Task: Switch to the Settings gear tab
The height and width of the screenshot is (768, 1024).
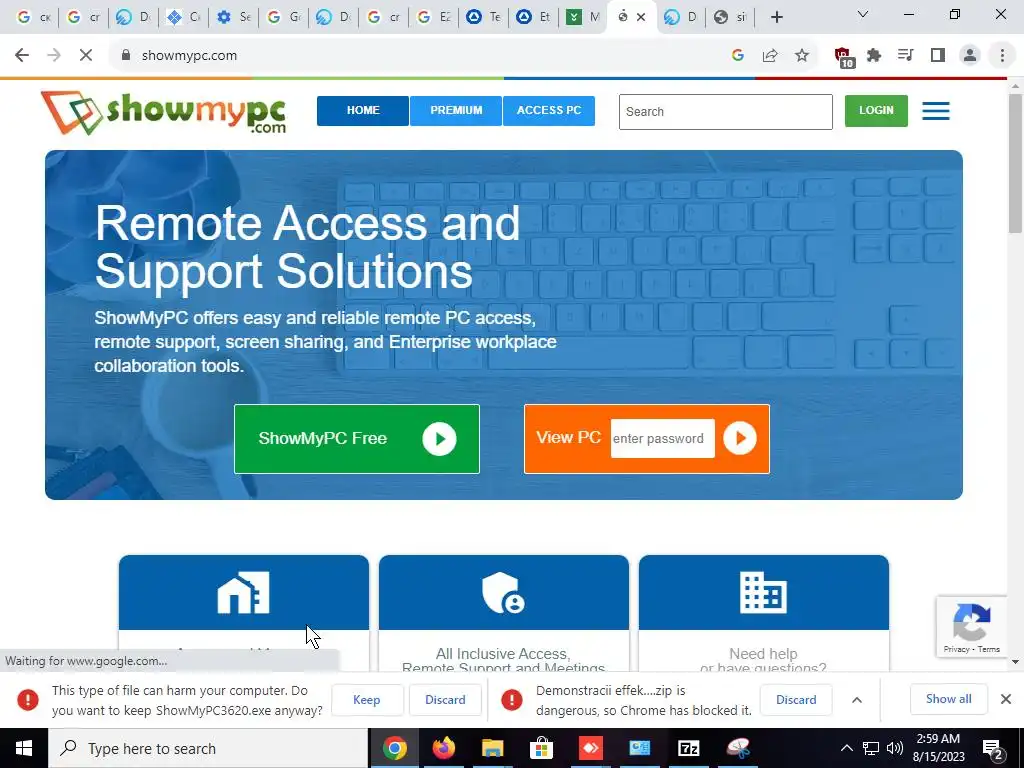Action: coord(234,18)
